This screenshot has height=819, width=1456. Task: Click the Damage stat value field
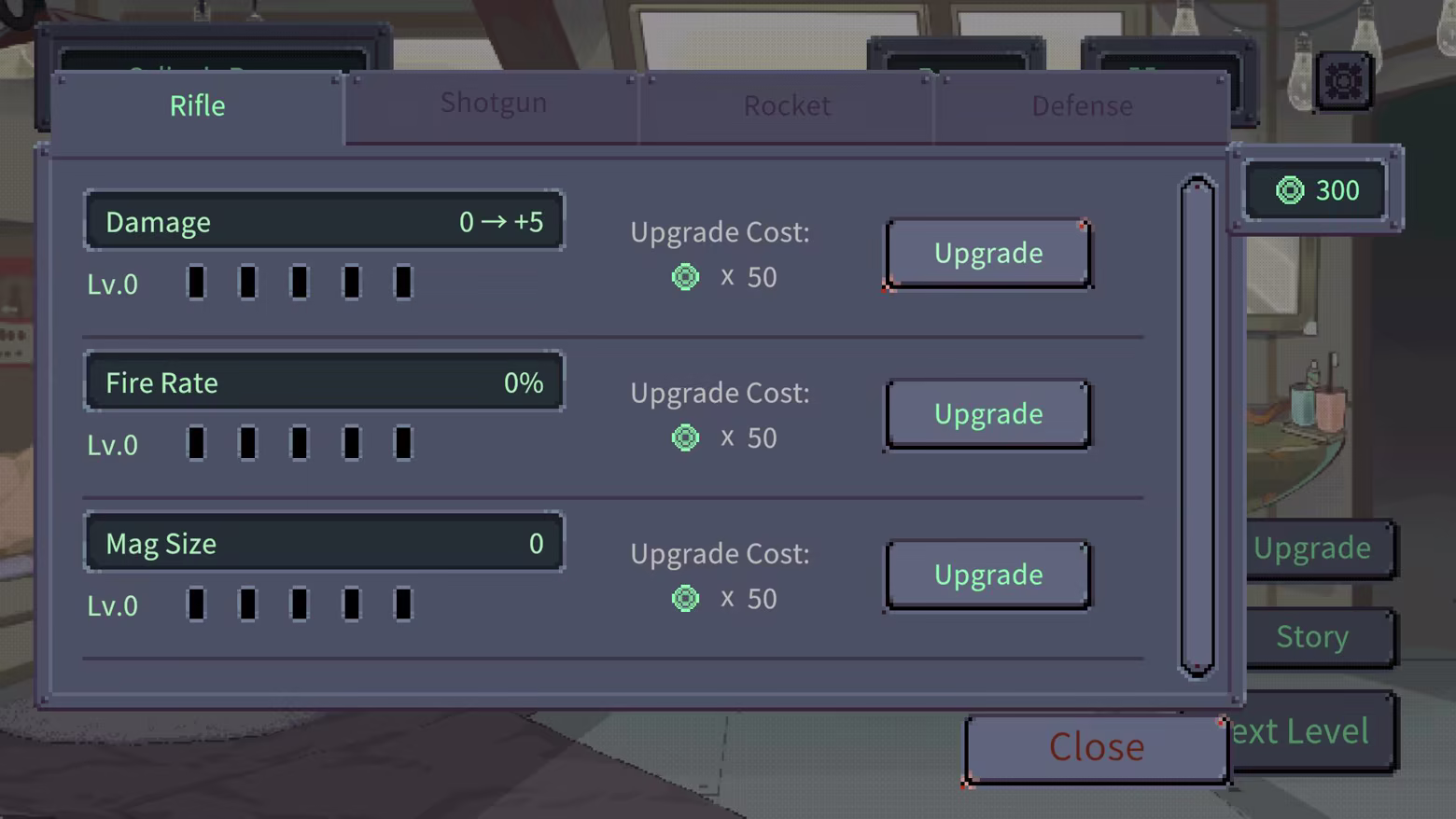coord(324,221)
